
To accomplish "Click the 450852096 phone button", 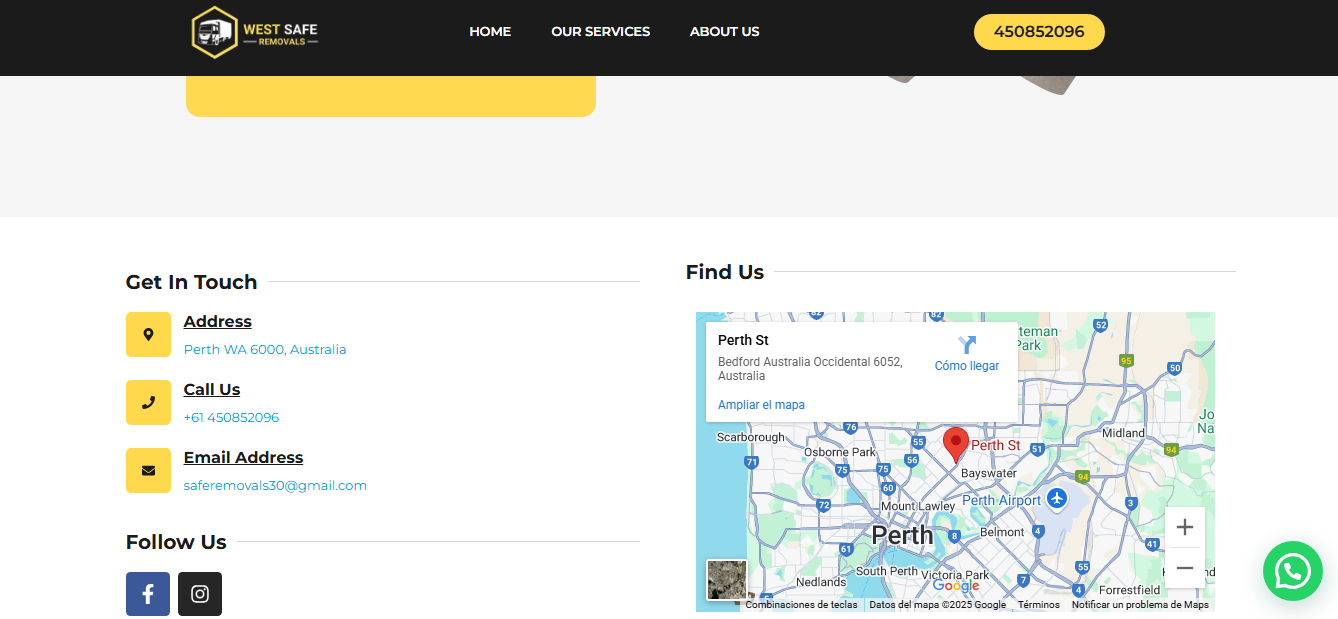I will coord(1039,32).
